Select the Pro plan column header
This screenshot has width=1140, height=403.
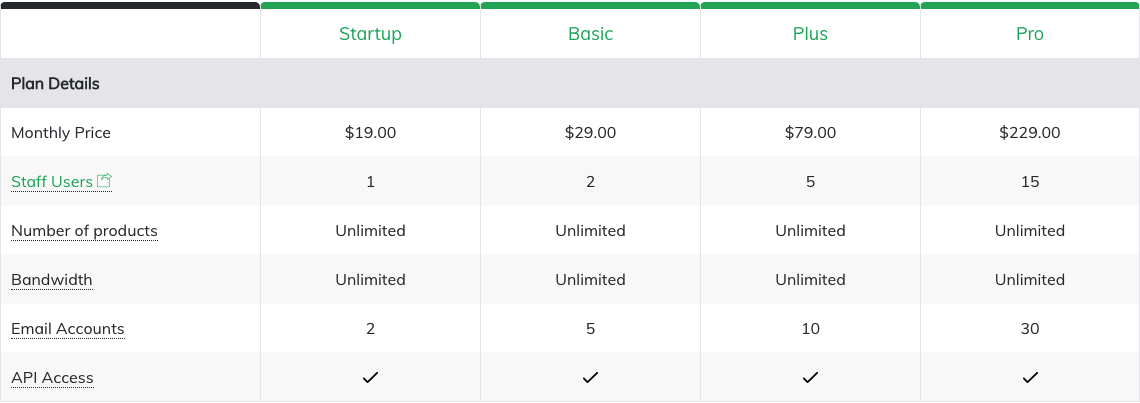point(1030,33)
